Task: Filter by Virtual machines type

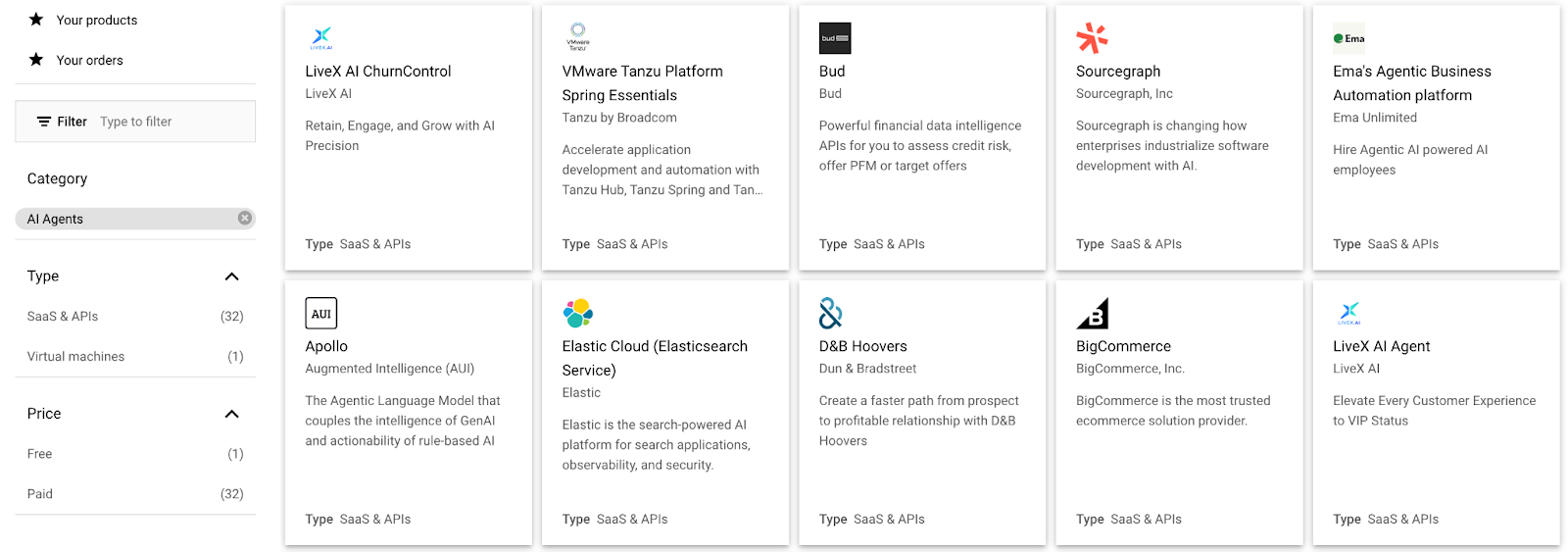Action: point(75,357)
